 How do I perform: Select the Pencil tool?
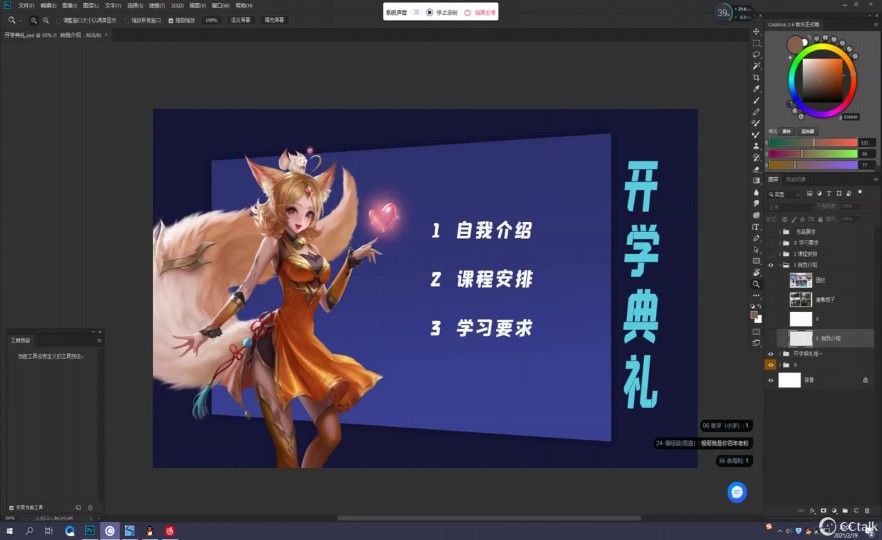point(756,112)
